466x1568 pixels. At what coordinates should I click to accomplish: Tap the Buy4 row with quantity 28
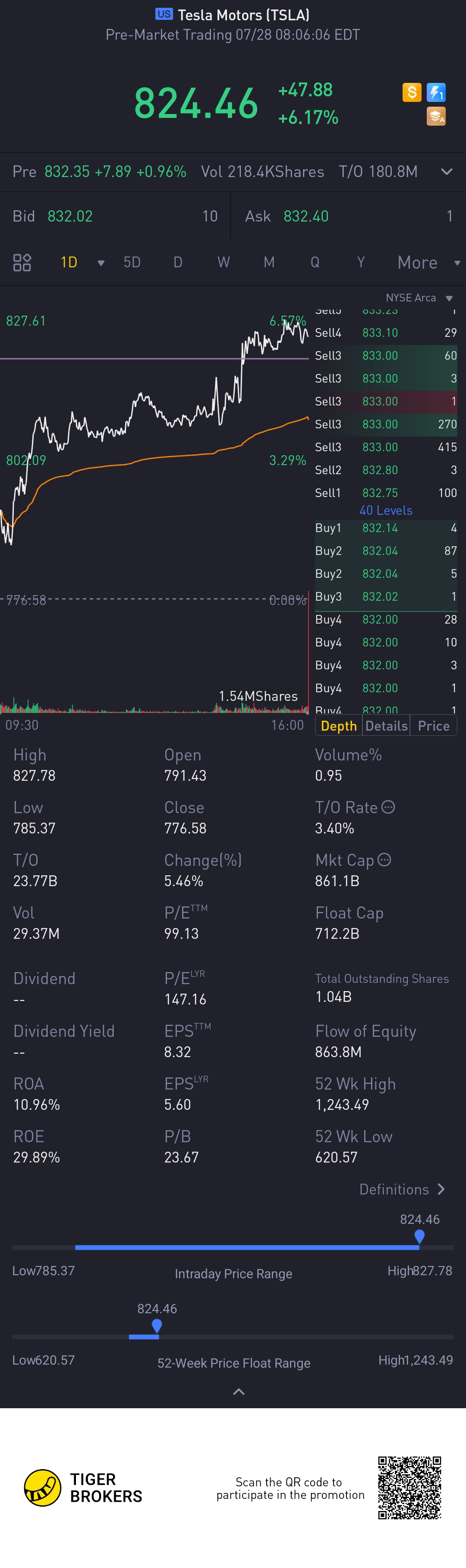pyautogui.click(x=386, y=619)
